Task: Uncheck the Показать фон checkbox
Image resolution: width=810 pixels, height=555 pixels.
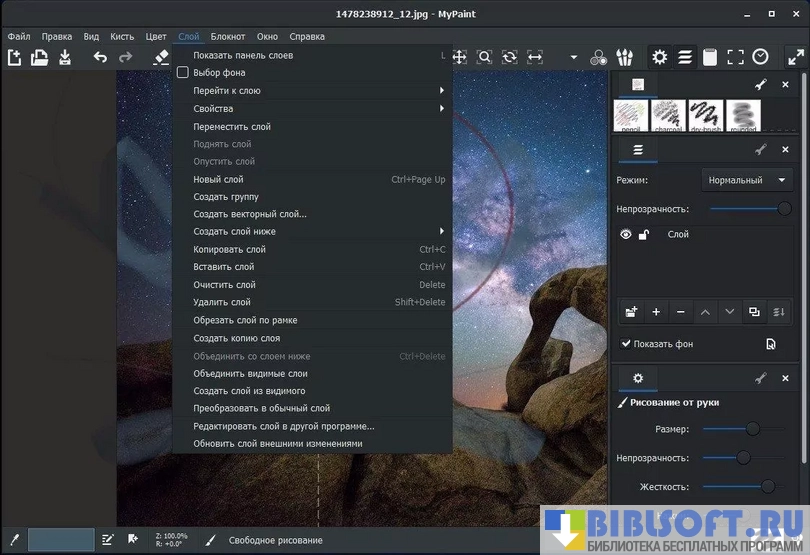Action: pyautogui.click(x=626, y=344)
